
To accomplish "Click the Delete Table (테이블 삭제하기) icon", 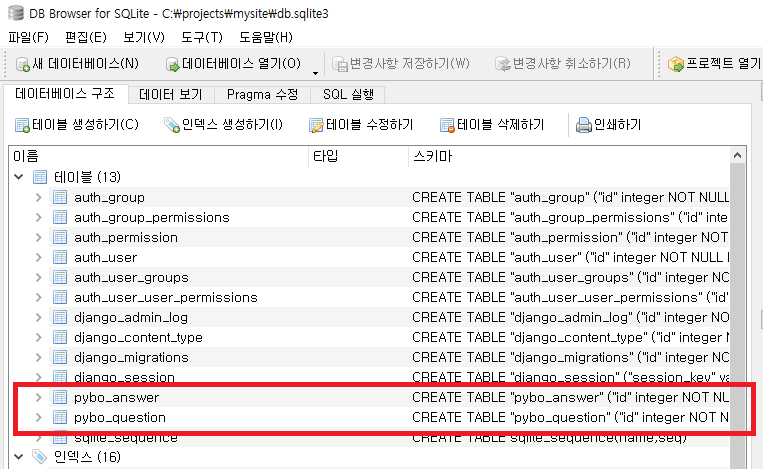I will (447, 125).
